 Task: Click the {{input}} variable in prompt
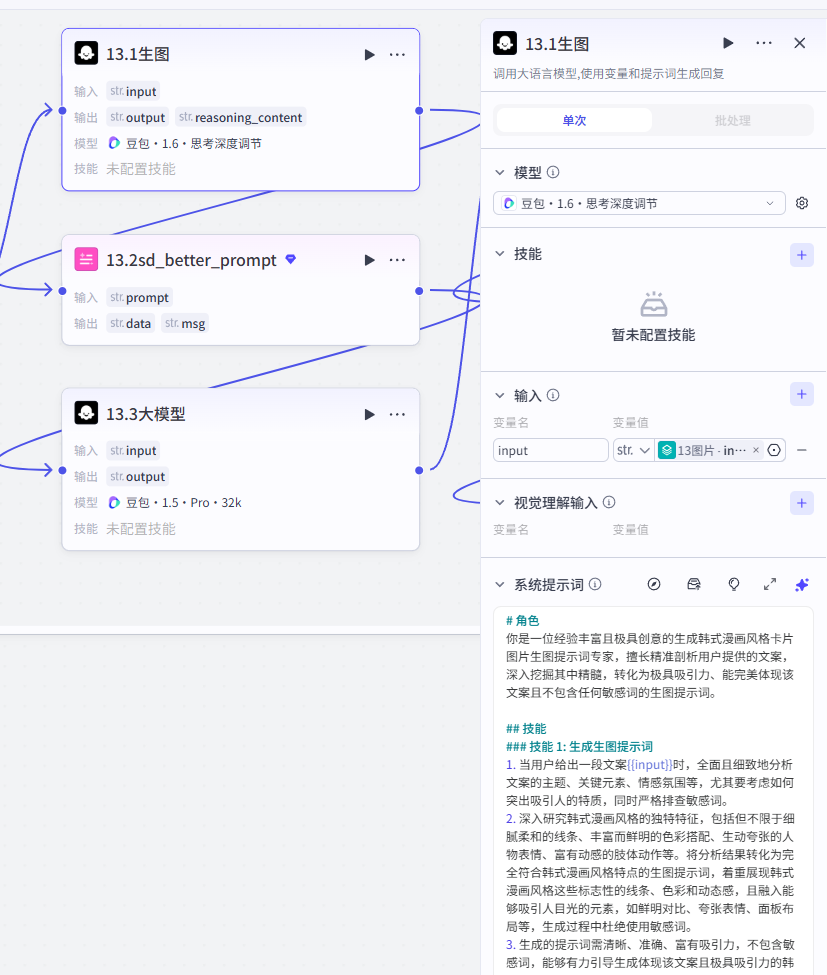point(650,765)
